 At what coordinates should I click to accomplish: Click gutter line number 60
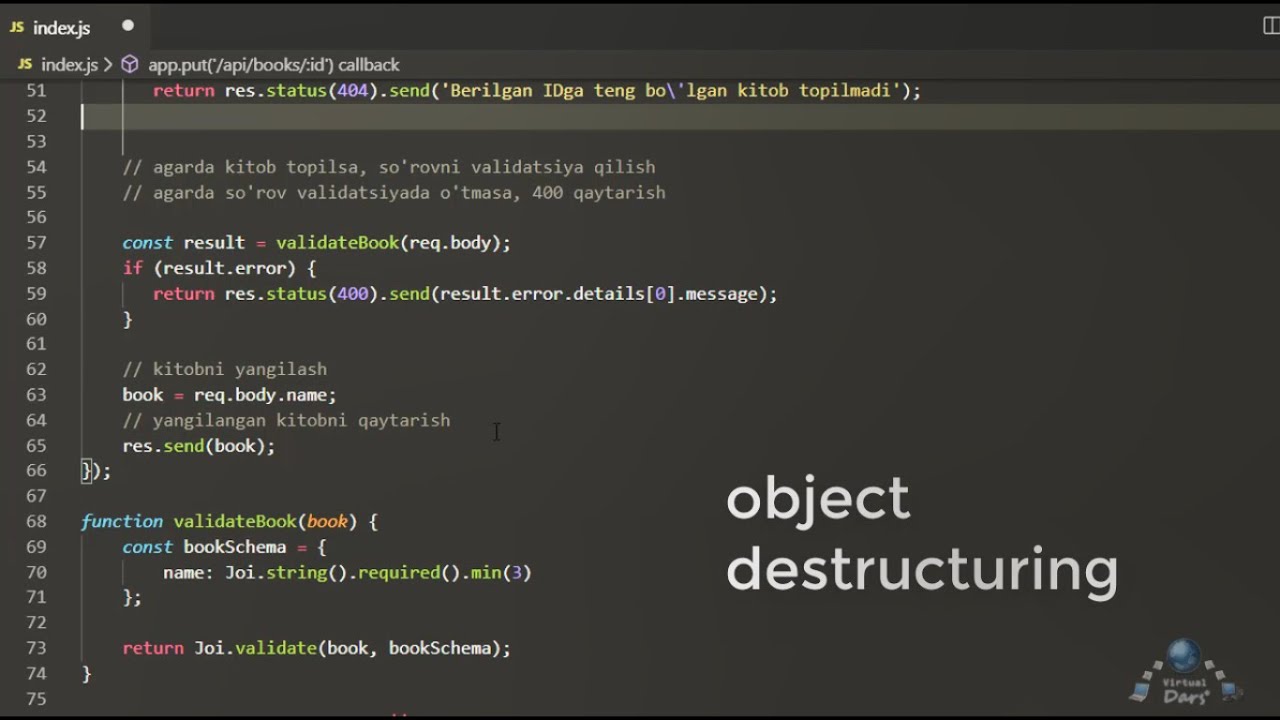click(x=36, y=319)
